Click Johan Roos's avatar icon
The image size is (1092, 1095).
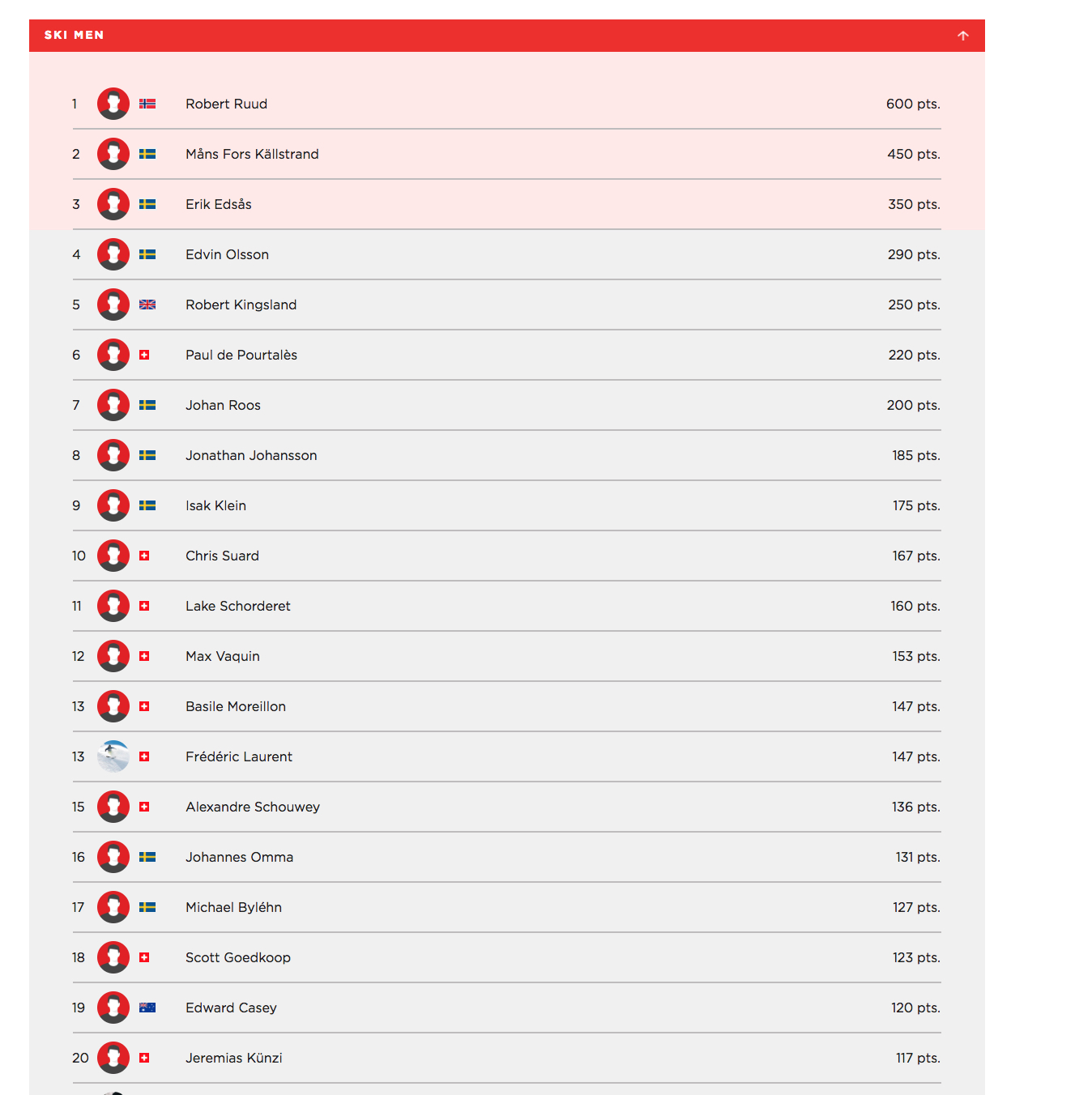(113, 405)
